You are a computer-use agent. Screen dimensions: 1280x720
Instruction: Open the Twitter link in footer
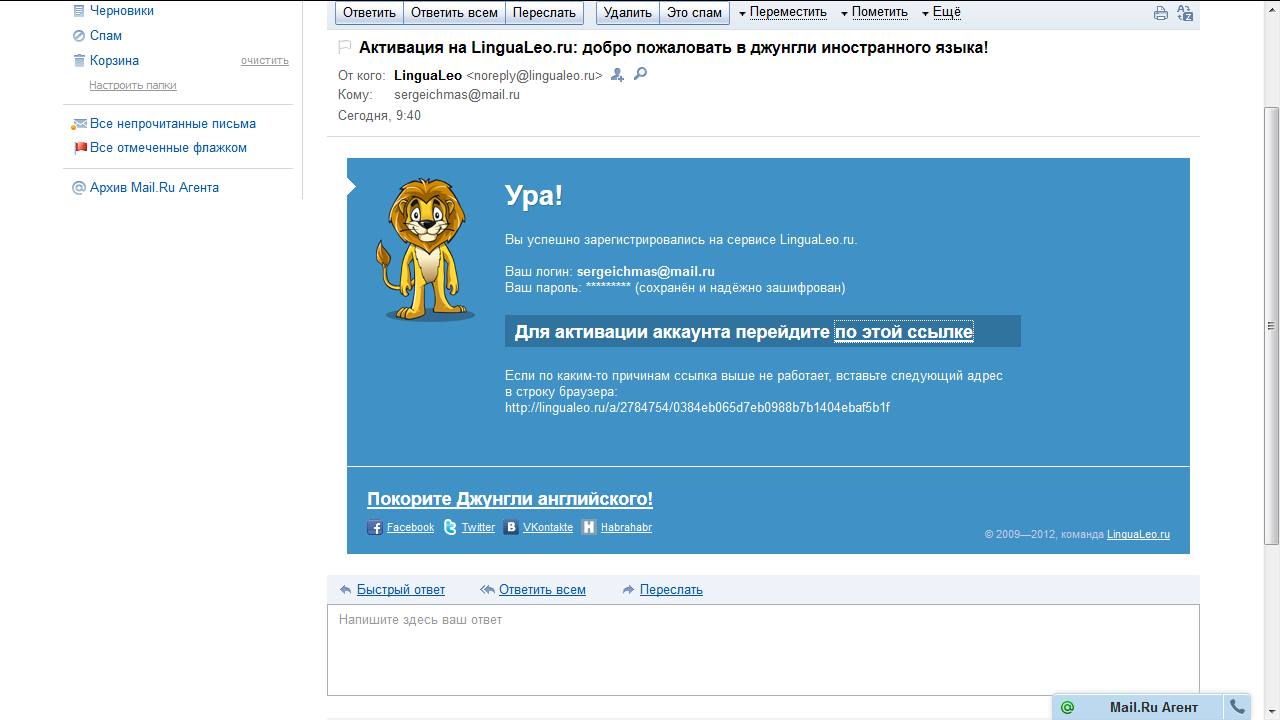[478, 527]
